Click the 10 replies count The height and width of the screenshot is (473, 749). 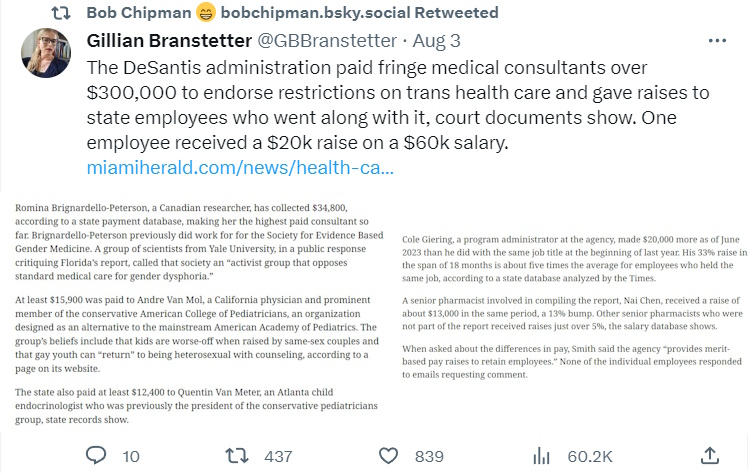131,456
